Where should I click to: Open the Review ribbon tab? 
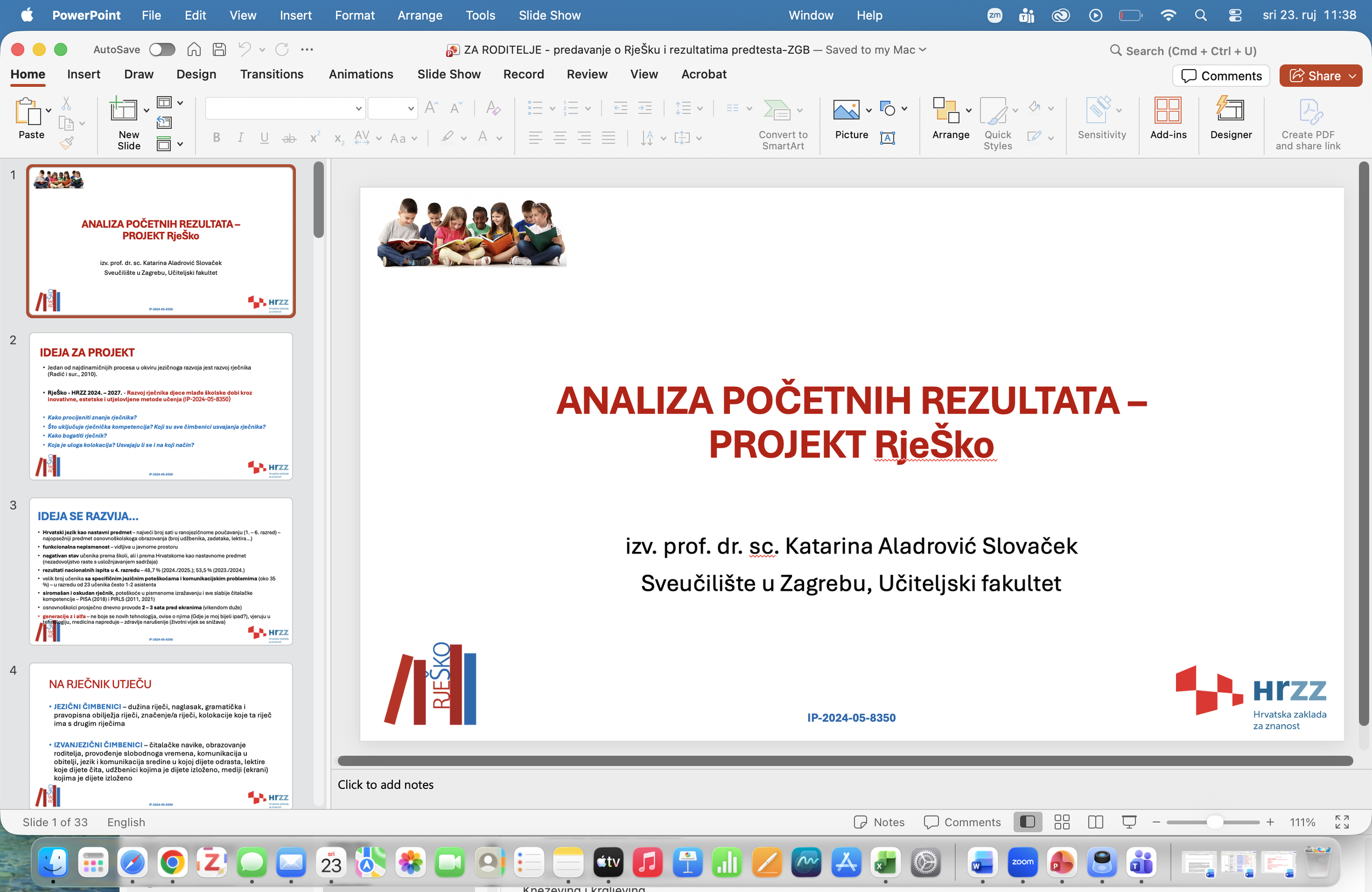point(587,75)
